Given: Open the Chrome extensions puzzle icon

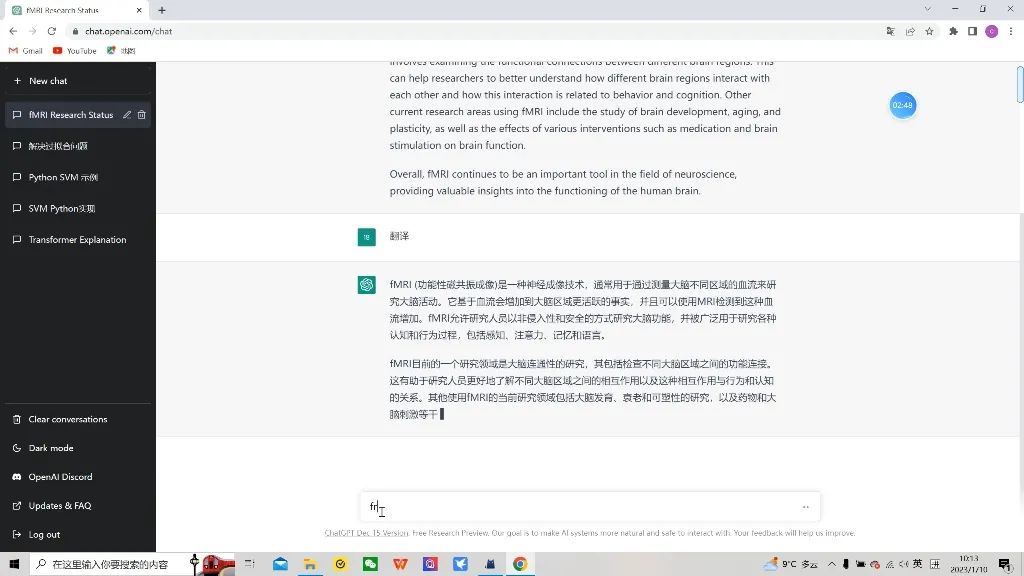Looking at the screenshot, I should click(953, 31).
